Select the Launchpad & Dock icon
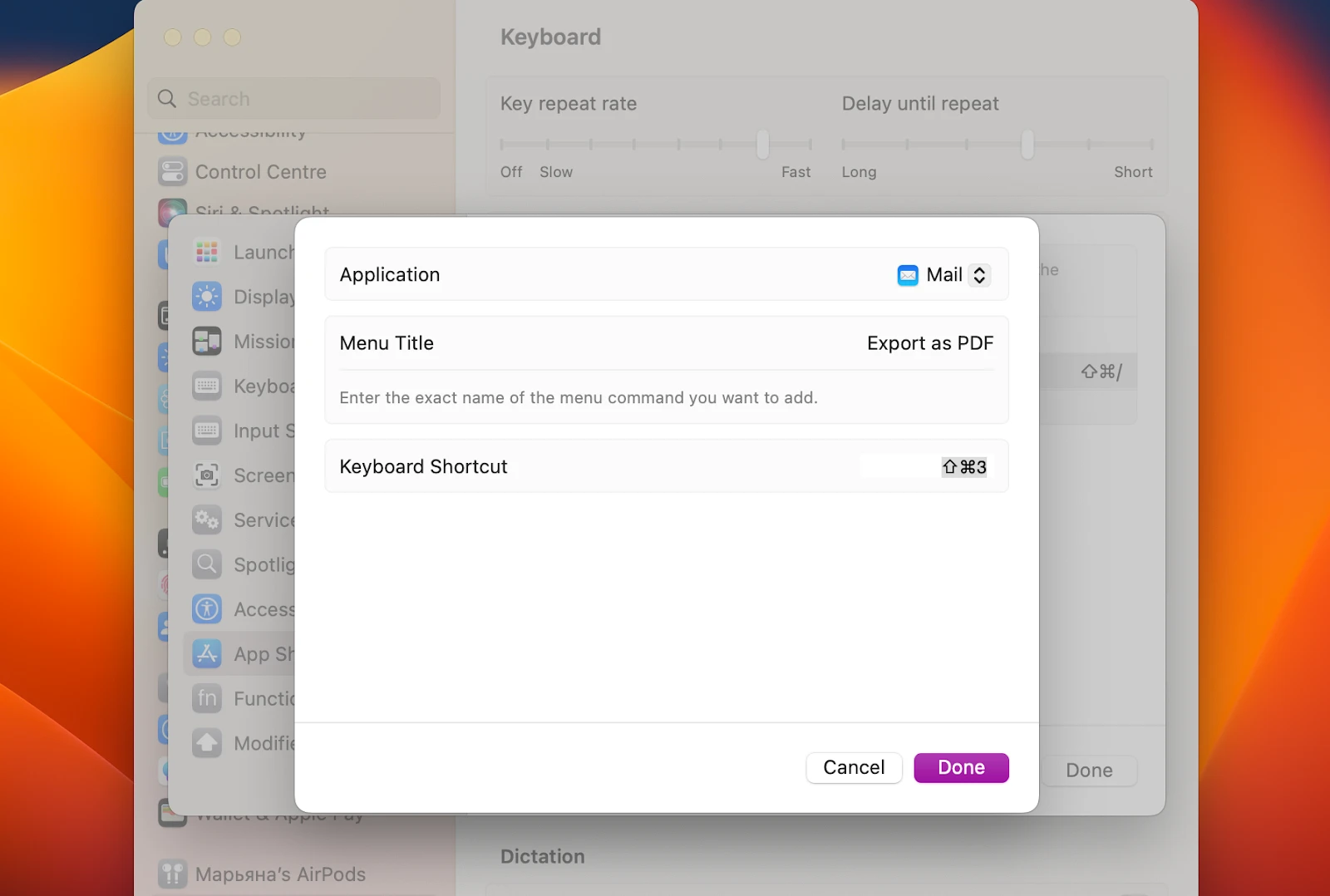Screen dimensions: 1330x896 [207, 252]
